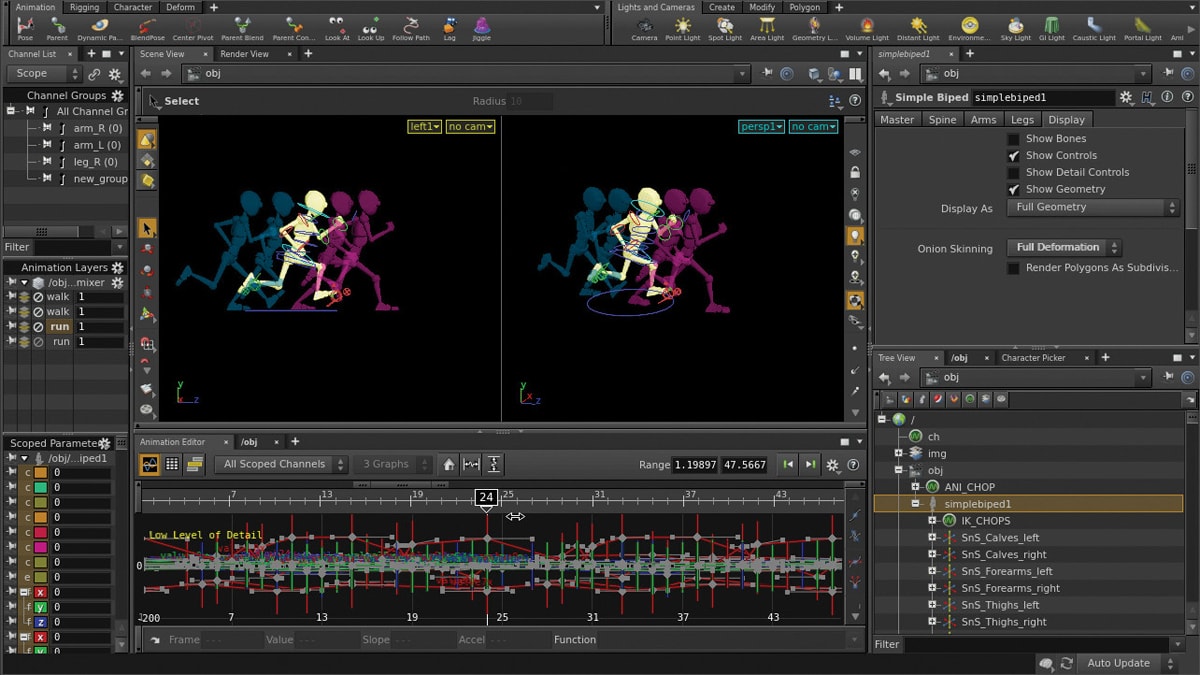
Task: Open the Onion Skinning dropdown
Action: pos(1065,248)
